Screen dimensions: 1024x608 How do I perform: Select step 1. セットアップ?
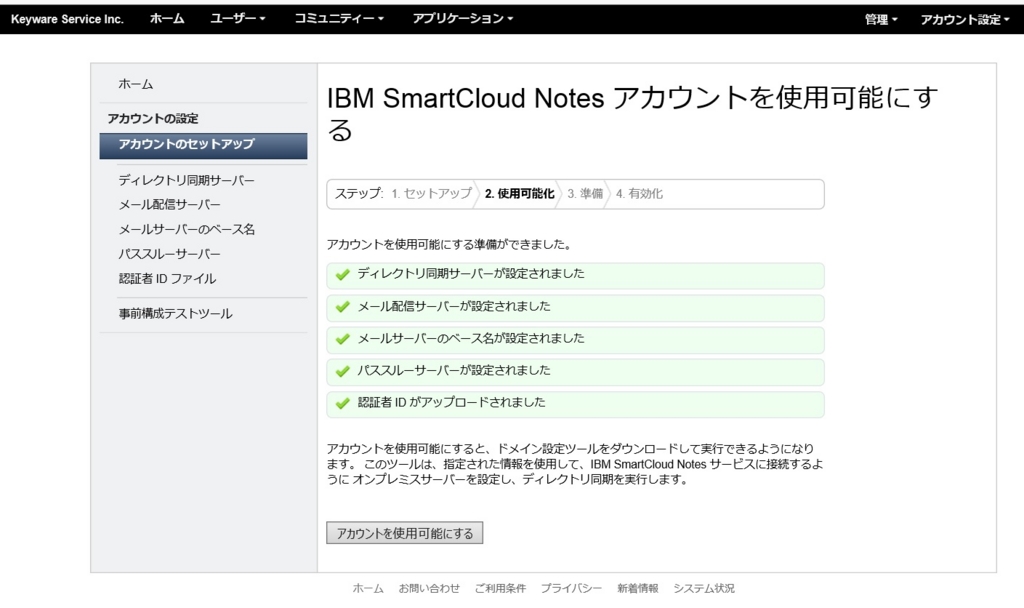click(x=431, y=194)
